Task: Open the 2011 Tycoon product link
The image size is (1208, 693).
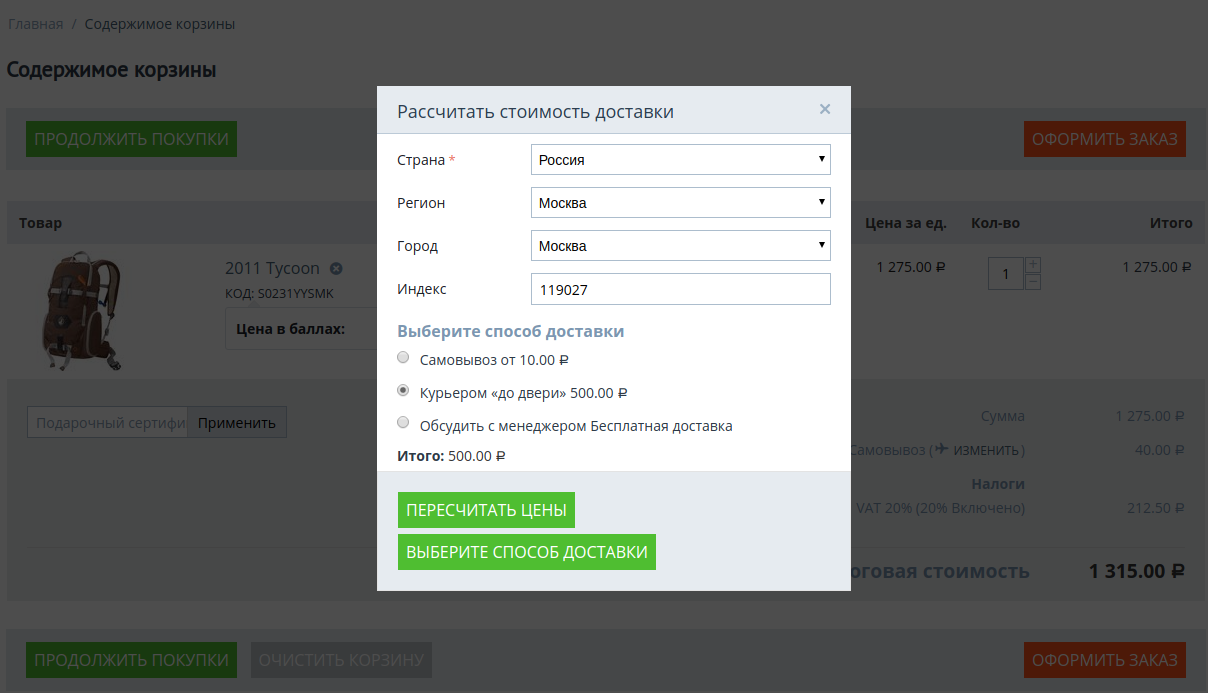Action: pos(272,268)
